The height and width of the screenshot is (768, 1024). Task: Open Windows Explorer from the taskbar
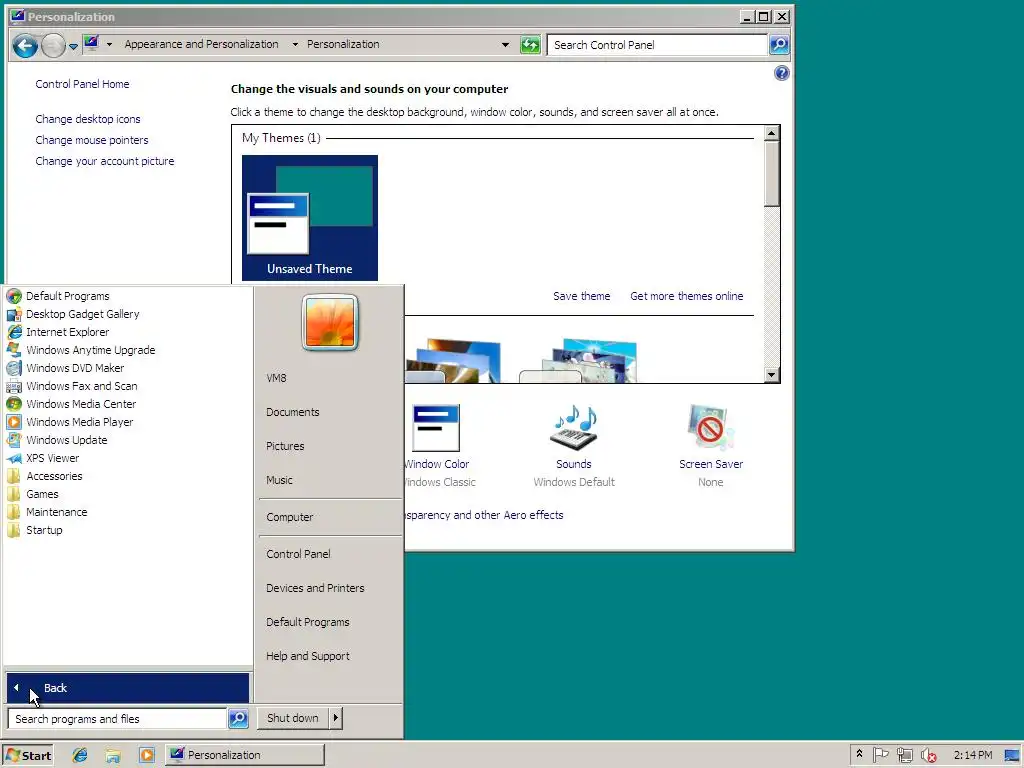point(113,756)
